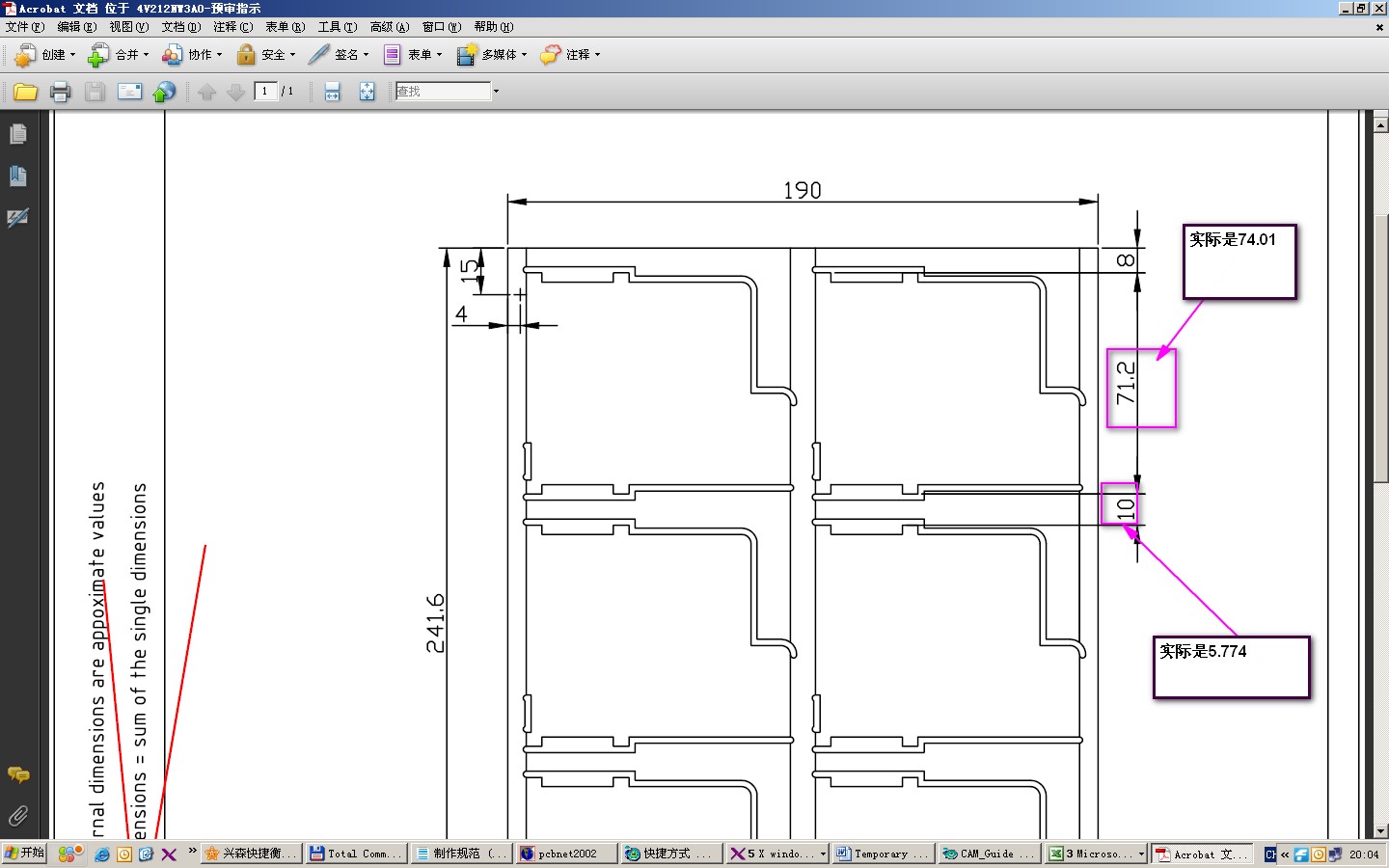Click the Comment speech bubble icon
The width and height of the screenshot is (1389, 868).
pyautogui.click(x=550, y=55)
